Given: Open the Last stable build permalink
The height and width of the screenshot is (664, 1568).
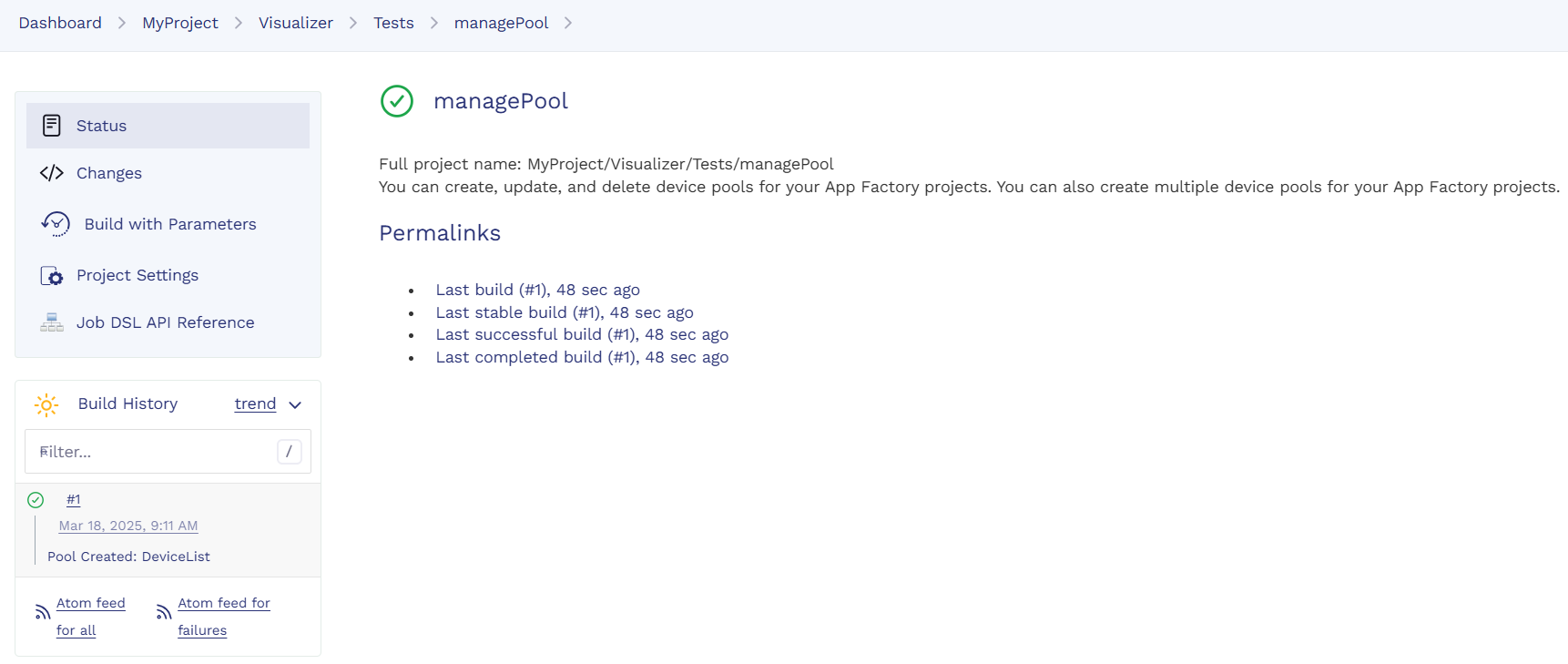Looking at the screenshot, I should tap(565, 312).
